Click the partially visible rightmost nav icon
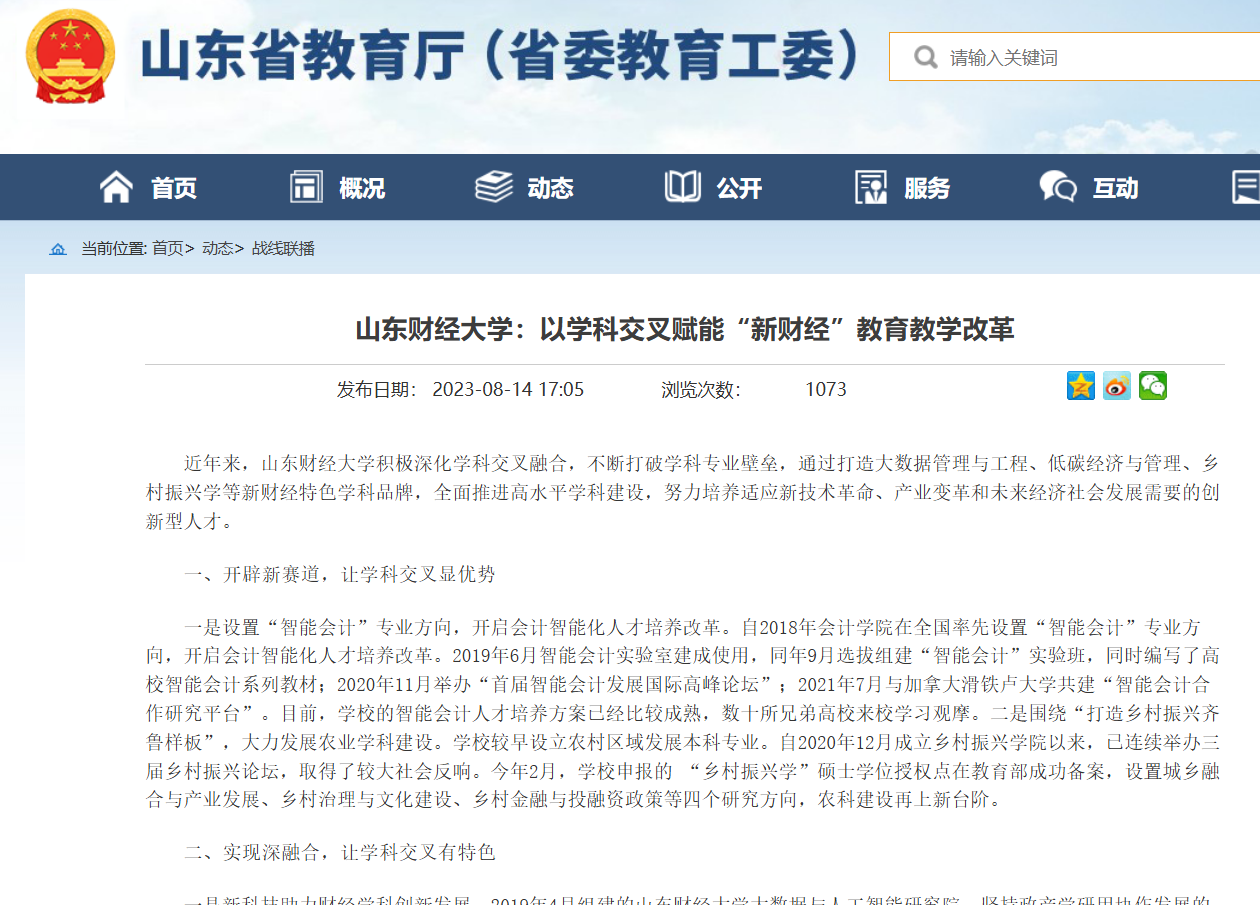 [1246, 187]
